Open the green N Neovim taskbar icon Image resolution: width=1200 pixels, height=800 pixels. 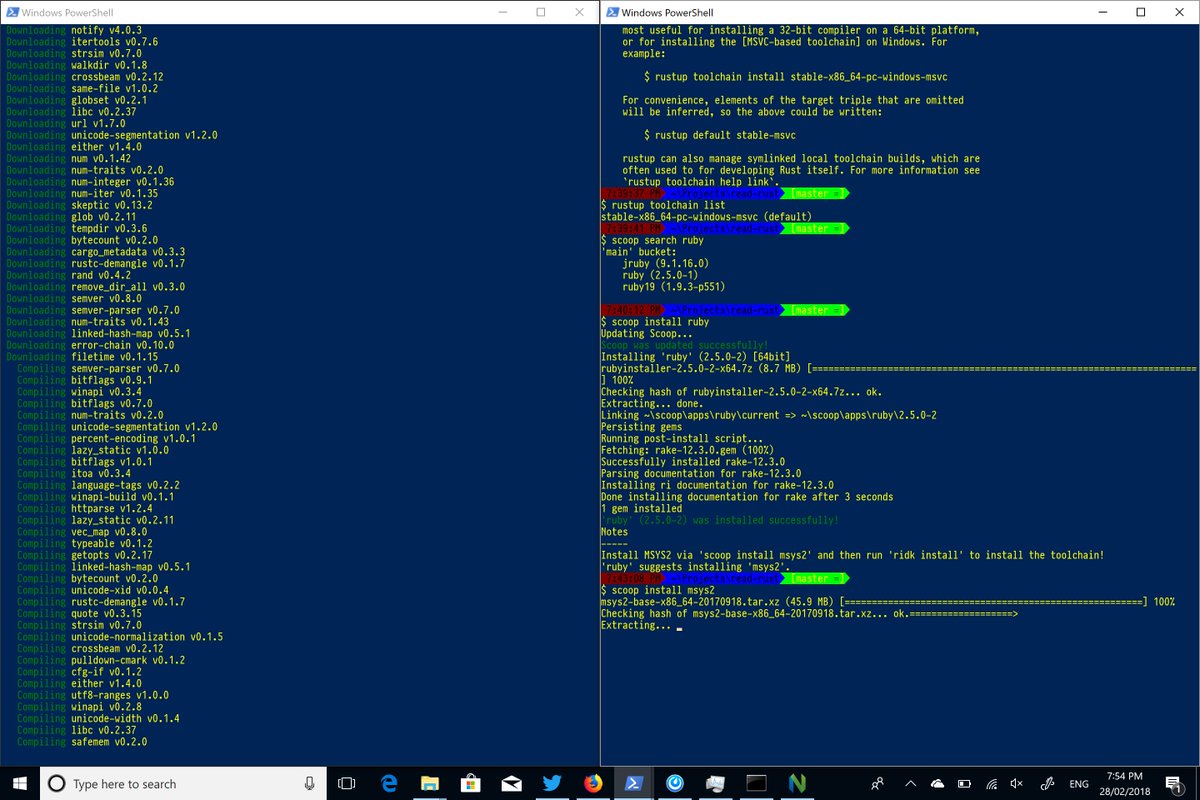tap(798, 784)
